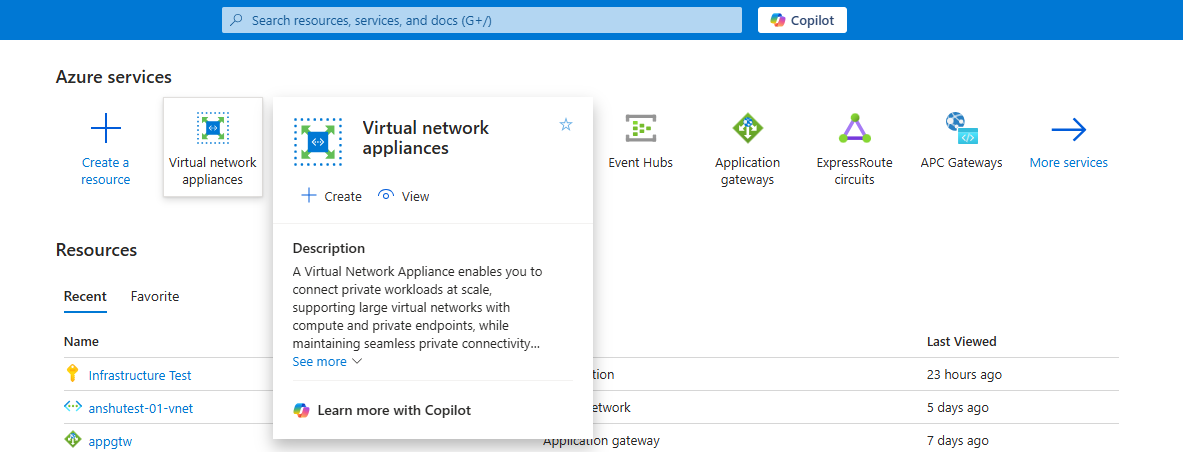Open the ExpressRoute circuits service icon
The image size is (1183, 452).
[855, 129]
